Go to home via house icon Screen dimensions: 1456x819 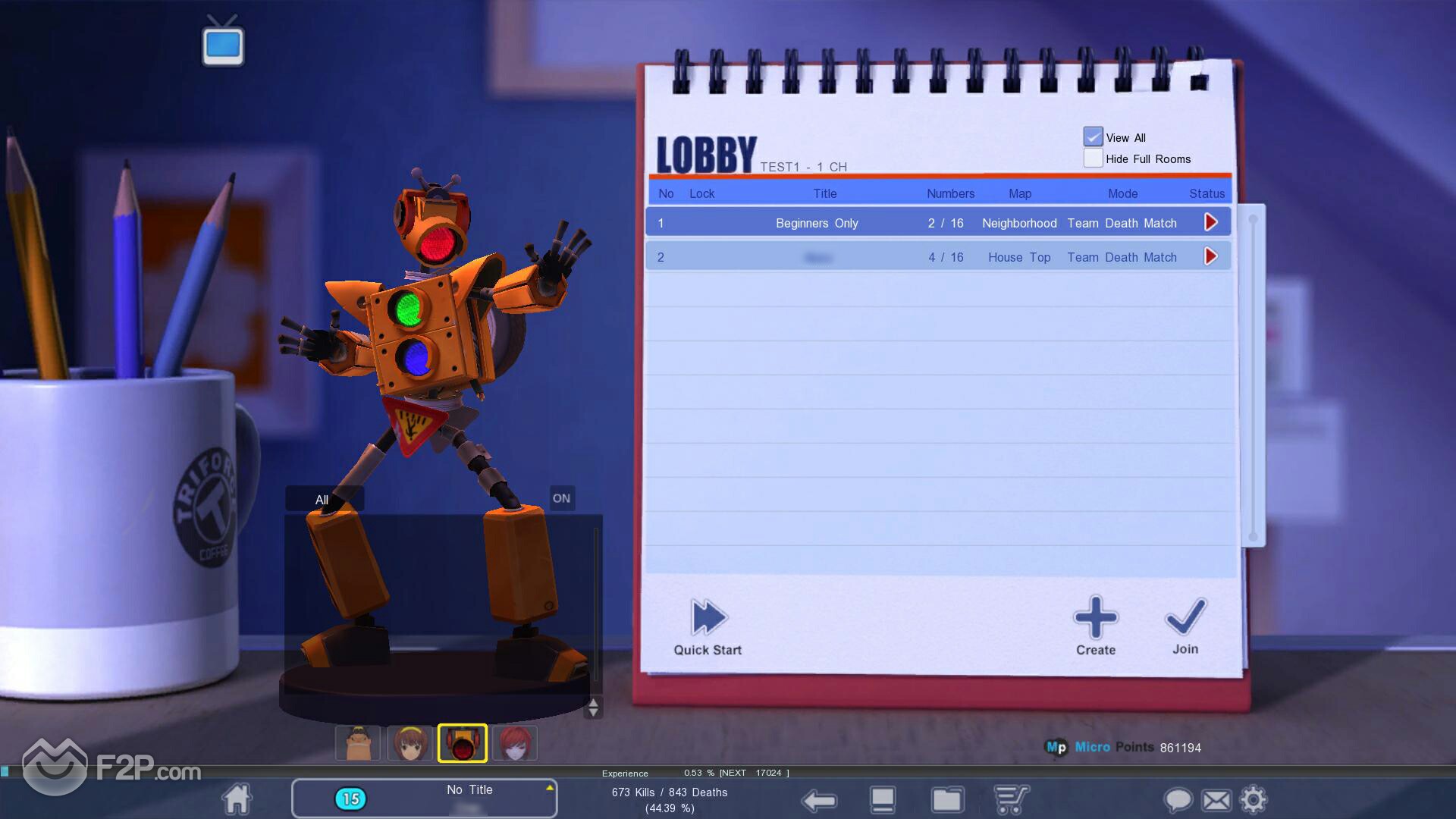click(237, 799)
